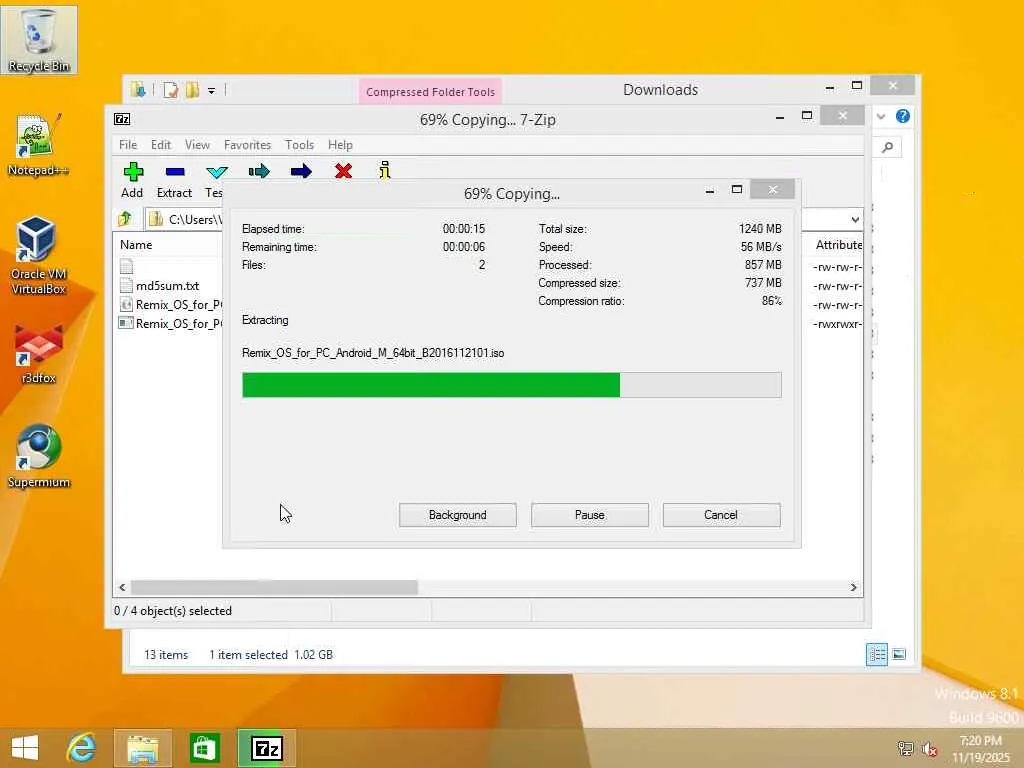This screenshot has width=1024, height=768.
Task: Click the scroll left arrow in 7-Zip
Action: (122, 587)
